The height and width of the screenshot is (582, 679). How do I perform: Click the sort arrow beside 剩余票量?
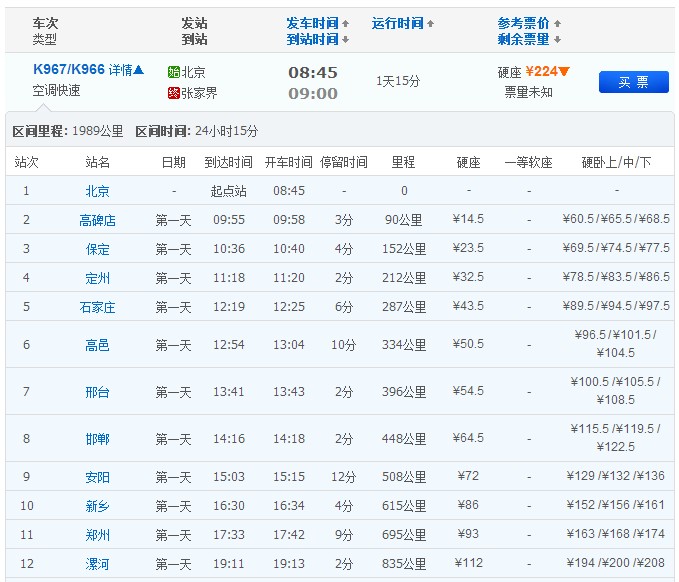click(x=557, y=40)
